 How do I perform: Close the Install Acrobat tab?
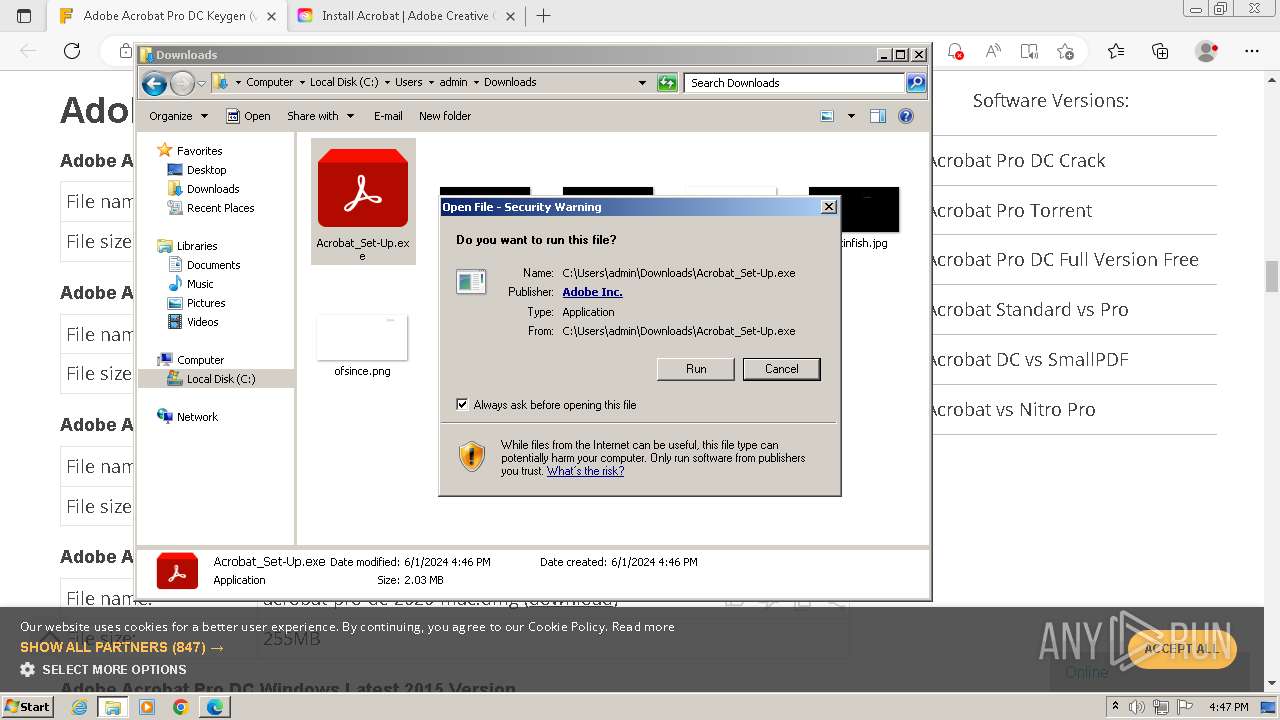[509, 16]
